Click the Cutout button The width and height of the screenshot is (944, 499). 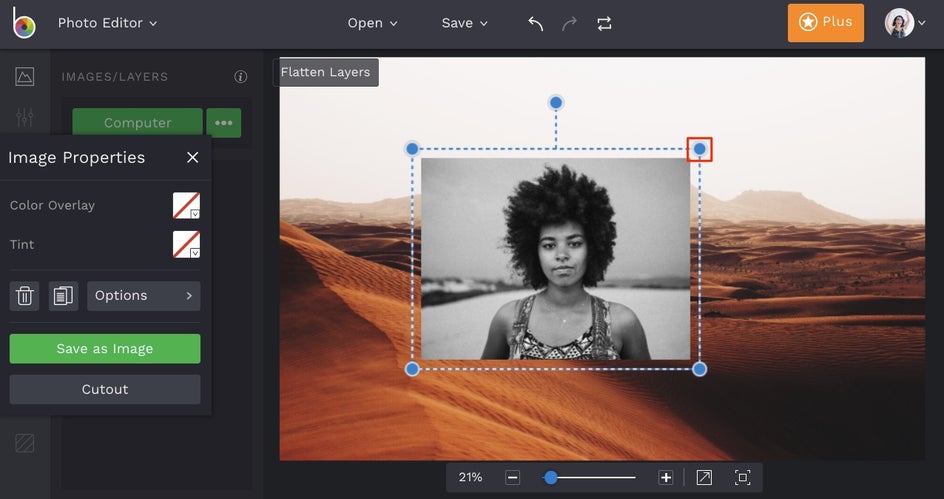point(105,389)
